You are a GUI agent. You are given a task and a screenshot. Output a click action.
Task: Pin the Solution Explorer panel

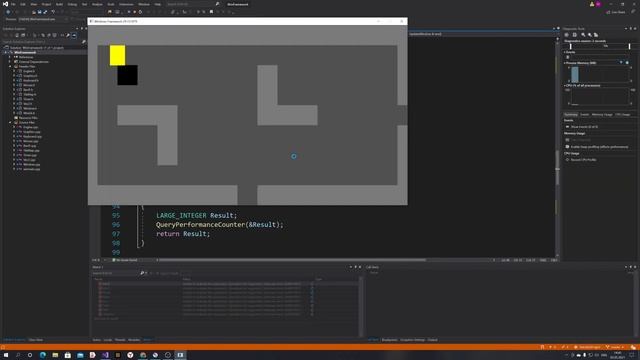point(81,29)
